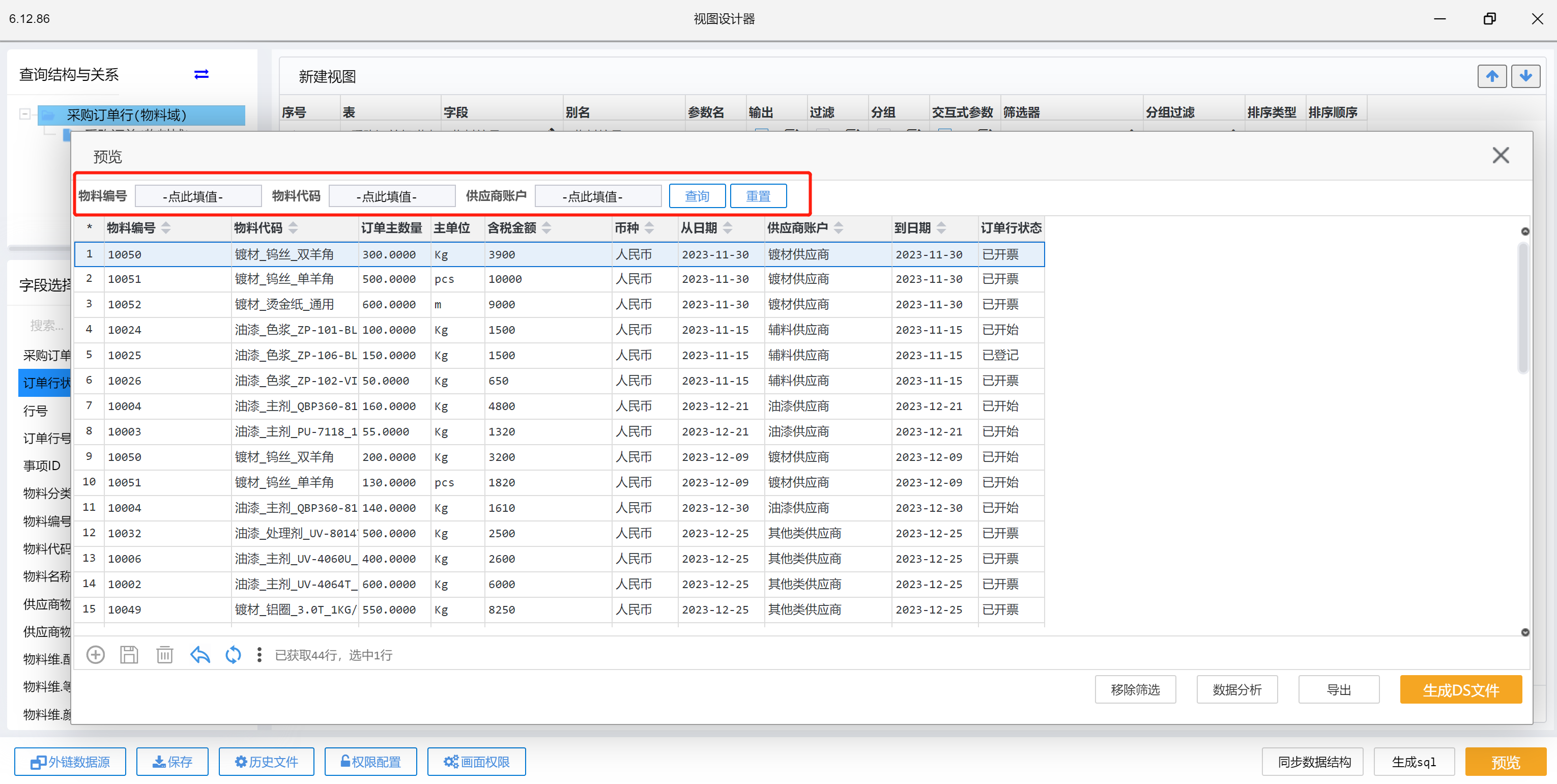
Task: Click the 油漆_处理剂_UV-8014 cell
Action: (x=295, y=534)
